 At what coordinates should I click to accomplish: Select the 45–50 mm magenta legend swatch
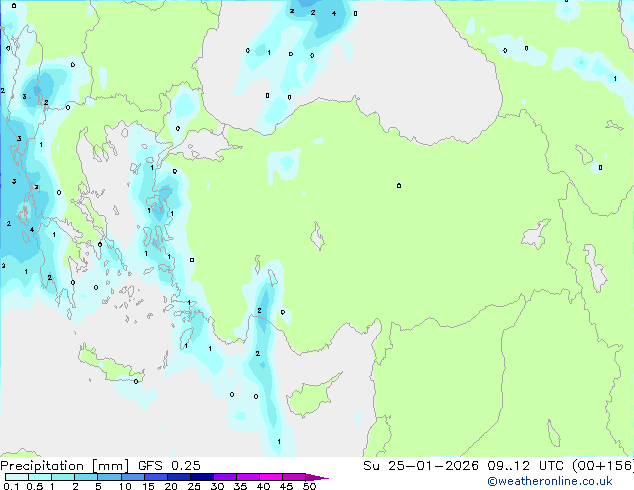[294, 477]
